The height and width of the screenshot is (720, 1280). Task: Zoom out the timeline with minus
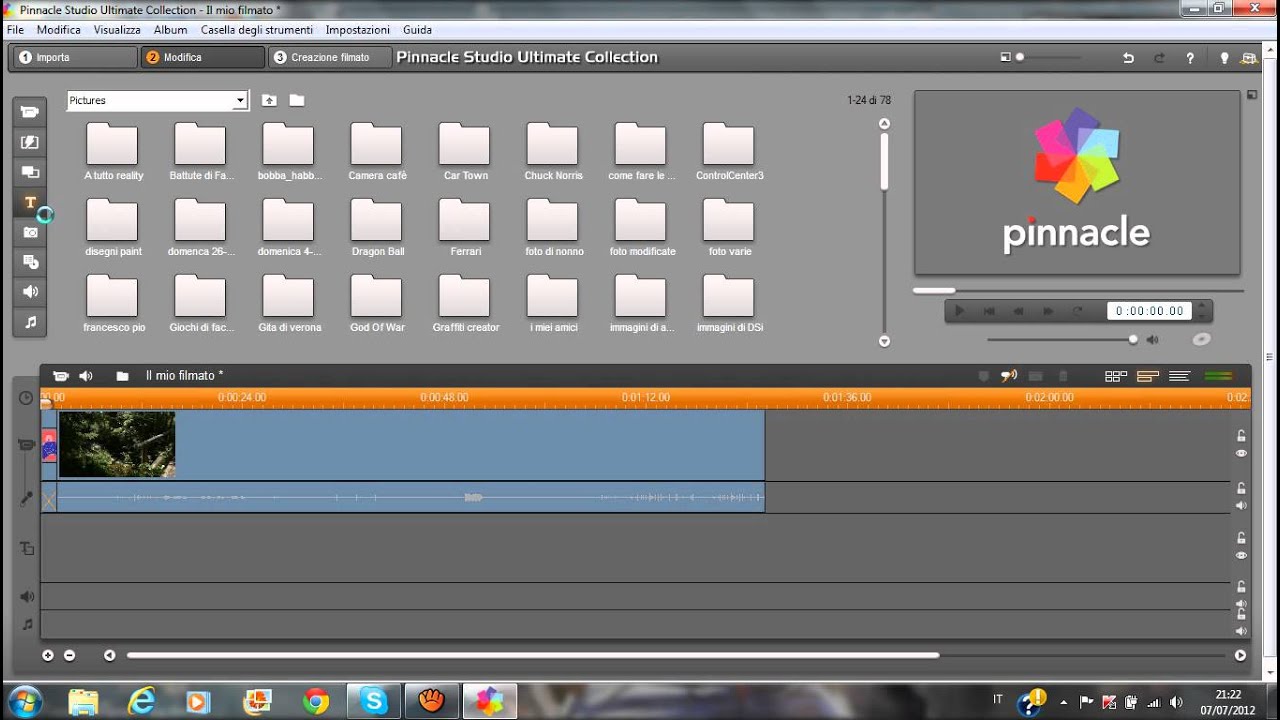tap(69, 655)
